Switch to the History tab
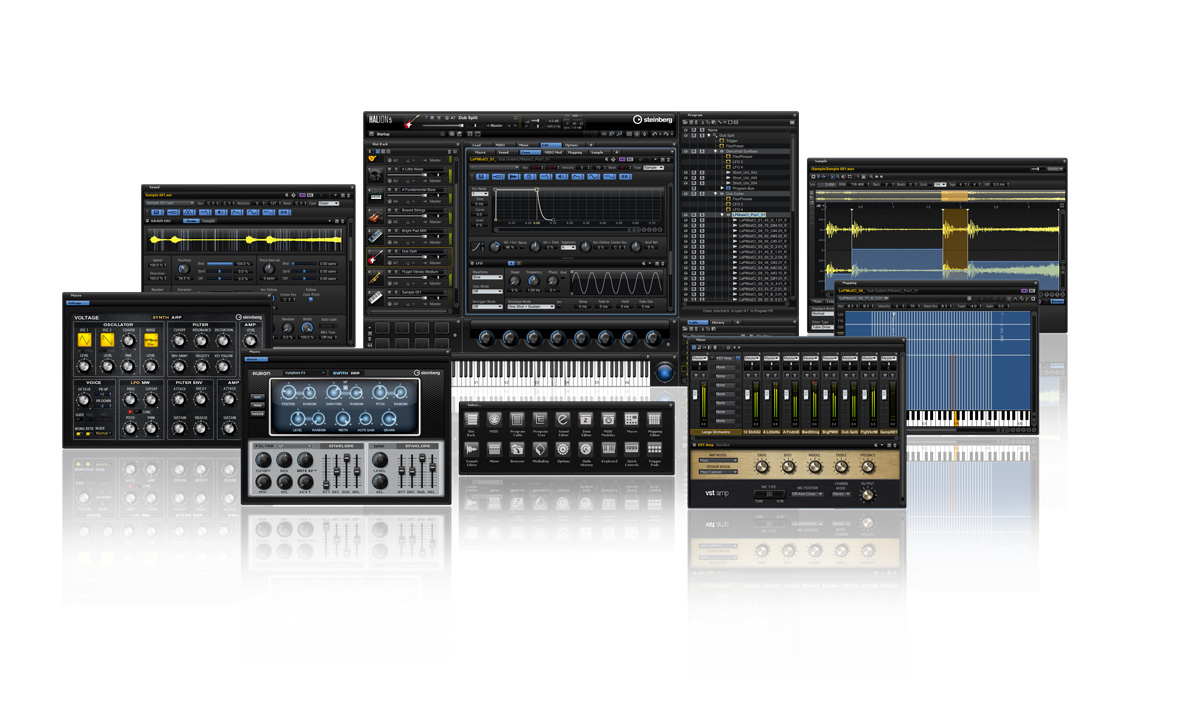The width and height of the screenshot is (1200, 702). (718, 322)
